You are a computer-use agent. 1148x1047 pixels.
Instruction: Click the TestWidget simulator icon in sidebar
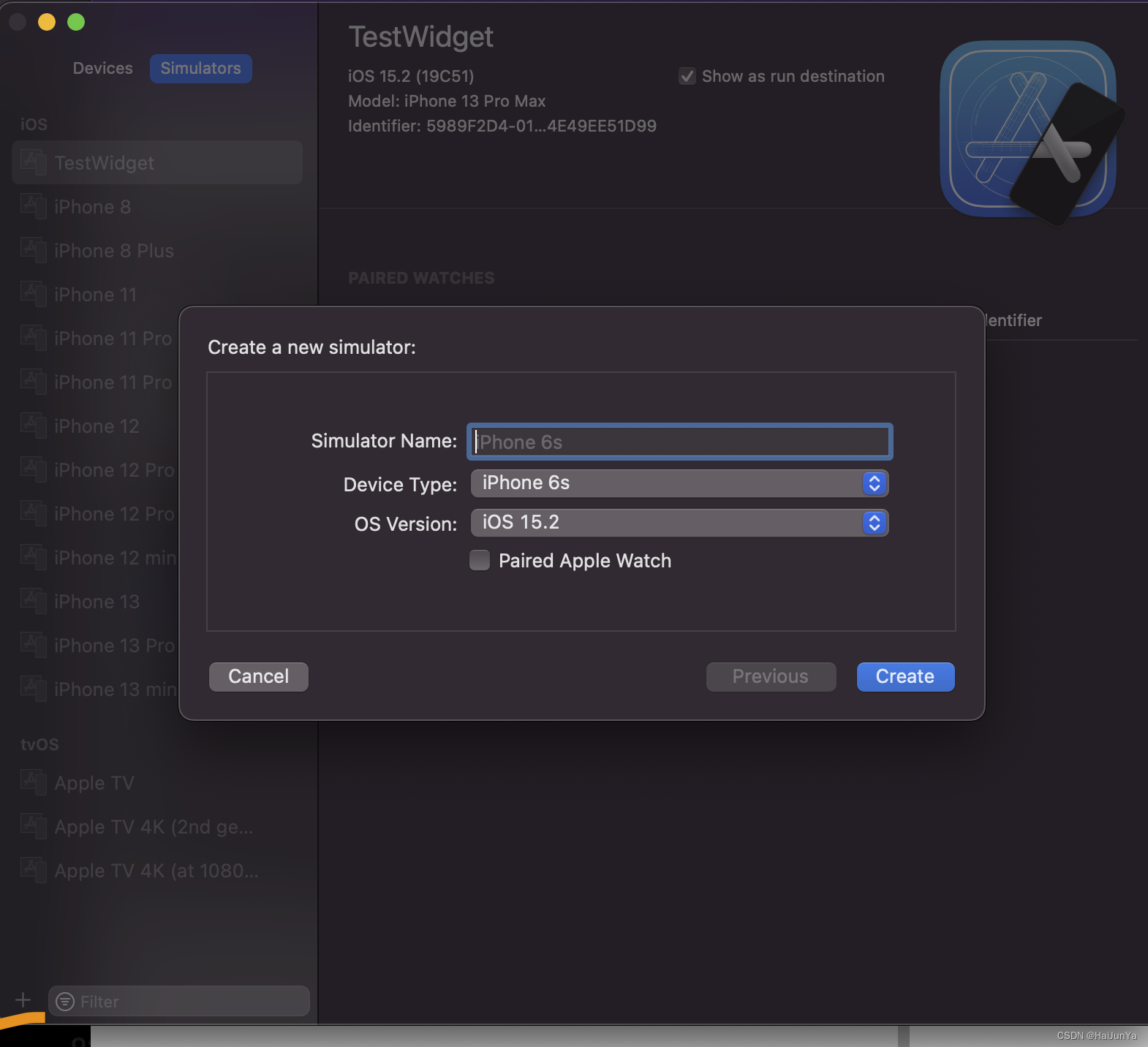[x=34, y=162]
